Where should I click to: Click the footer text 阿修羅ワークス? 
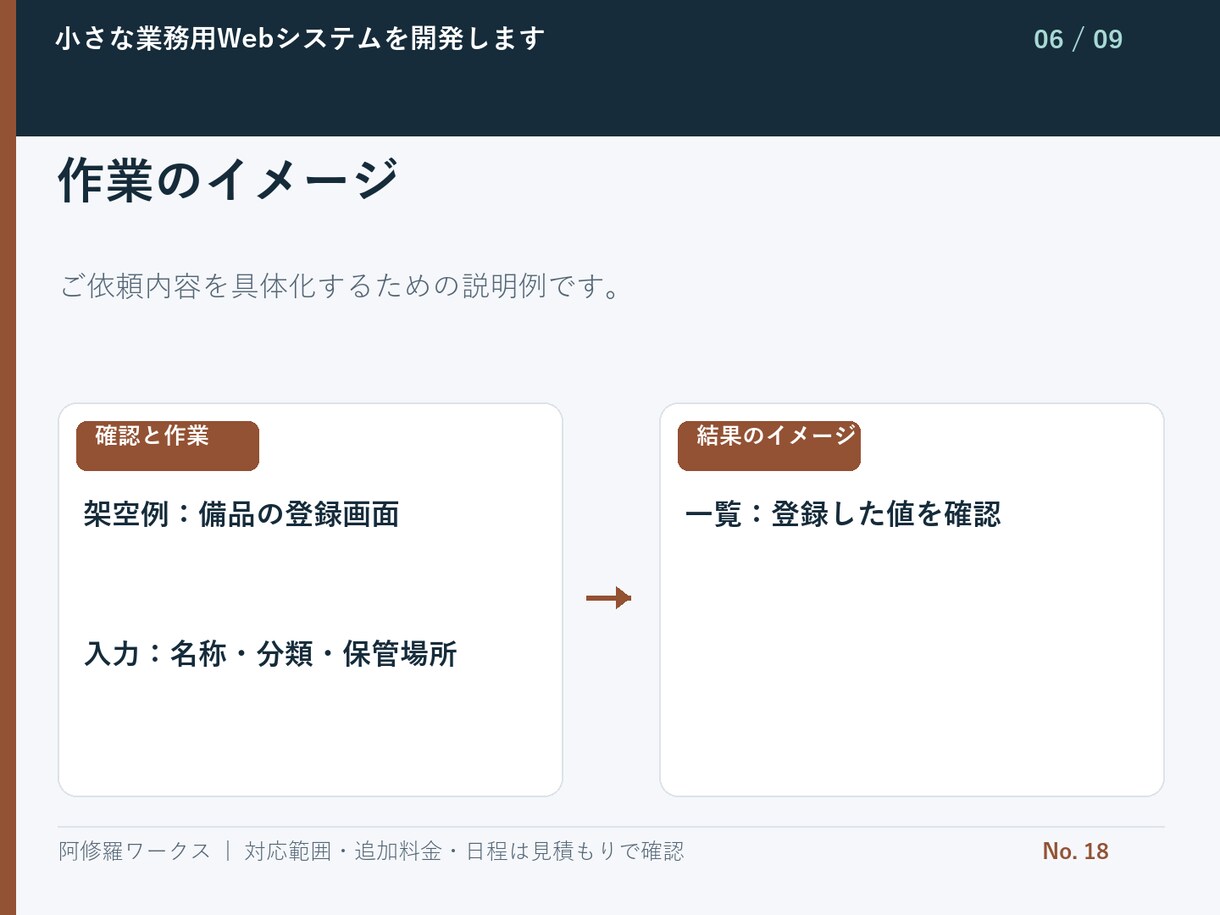coord(135,851)
